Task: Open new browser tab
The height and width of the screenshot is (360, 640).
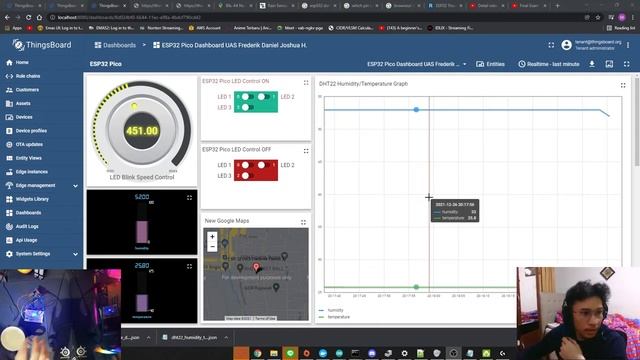Action: pyautogui.click(x=558, y=6)
